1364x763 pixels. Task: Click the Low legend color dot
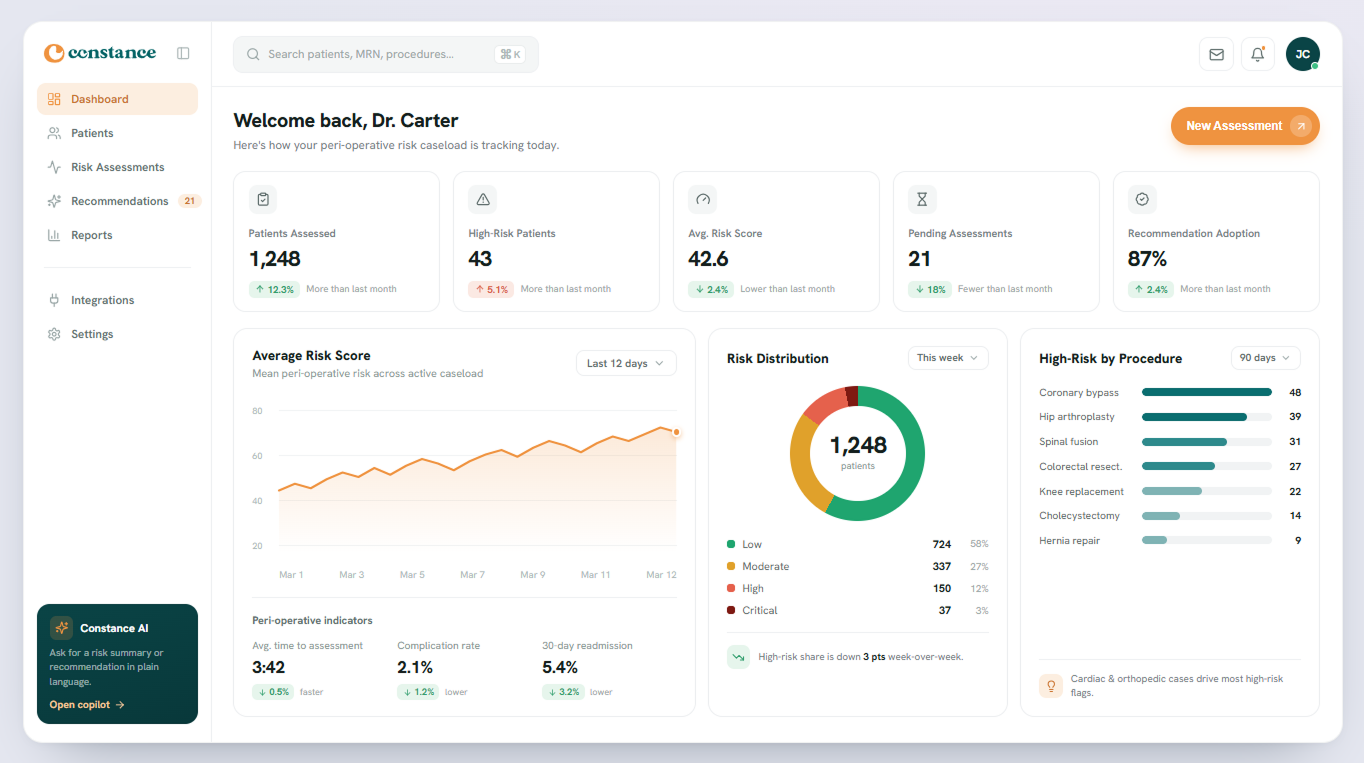tap(731, 544)
